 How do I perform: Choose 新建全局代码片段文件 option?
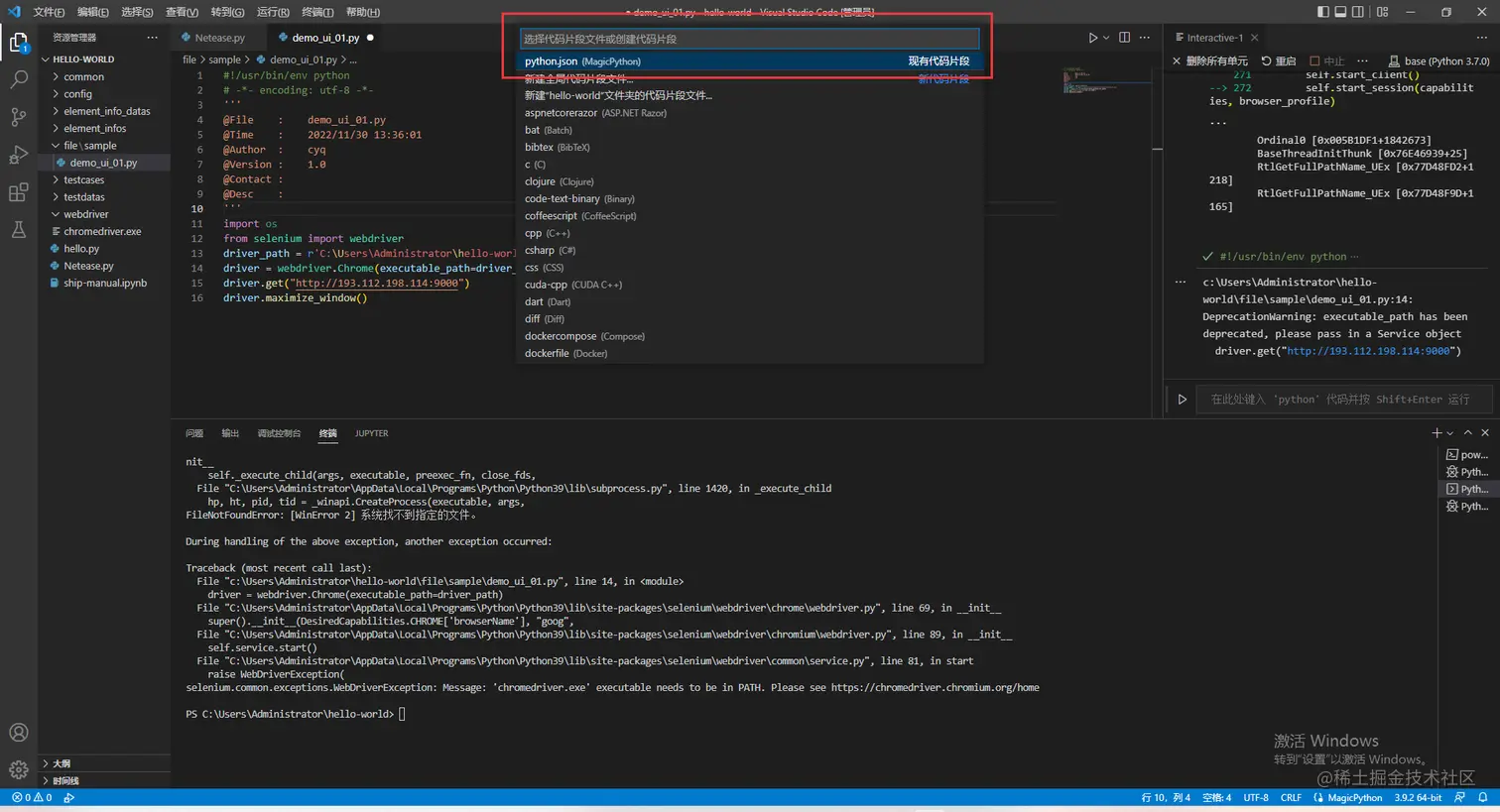(x=749, y=78)
